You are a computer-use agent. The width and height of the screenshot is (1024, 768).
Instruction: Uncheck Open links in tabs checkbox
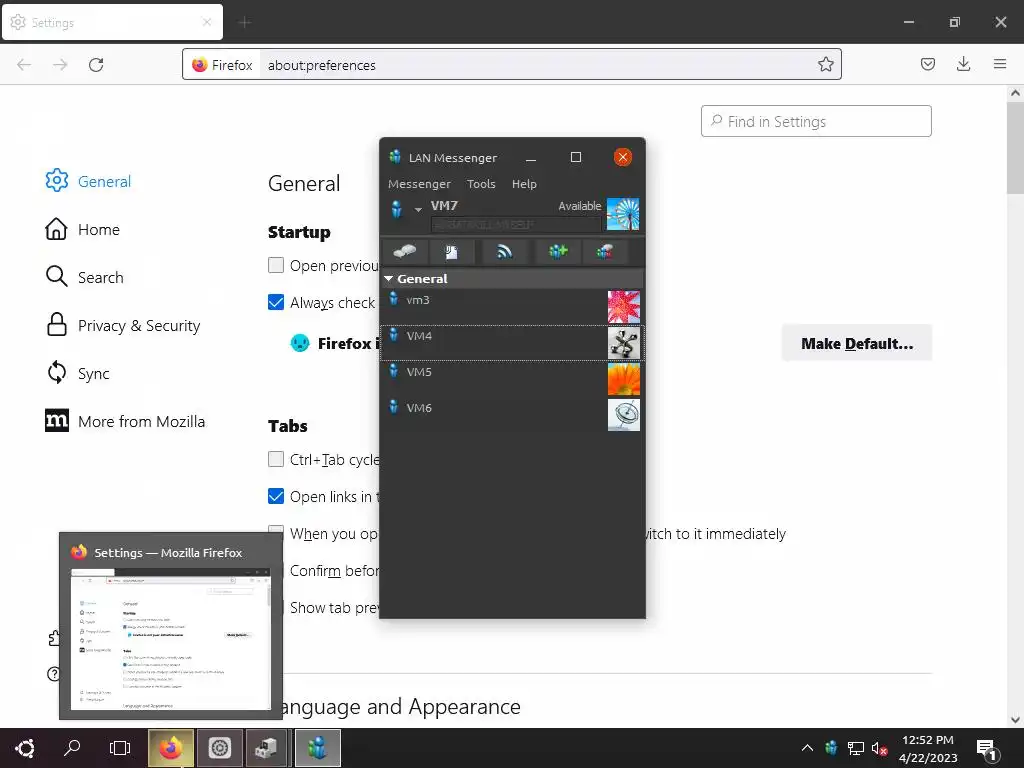[x=276, y=496]
